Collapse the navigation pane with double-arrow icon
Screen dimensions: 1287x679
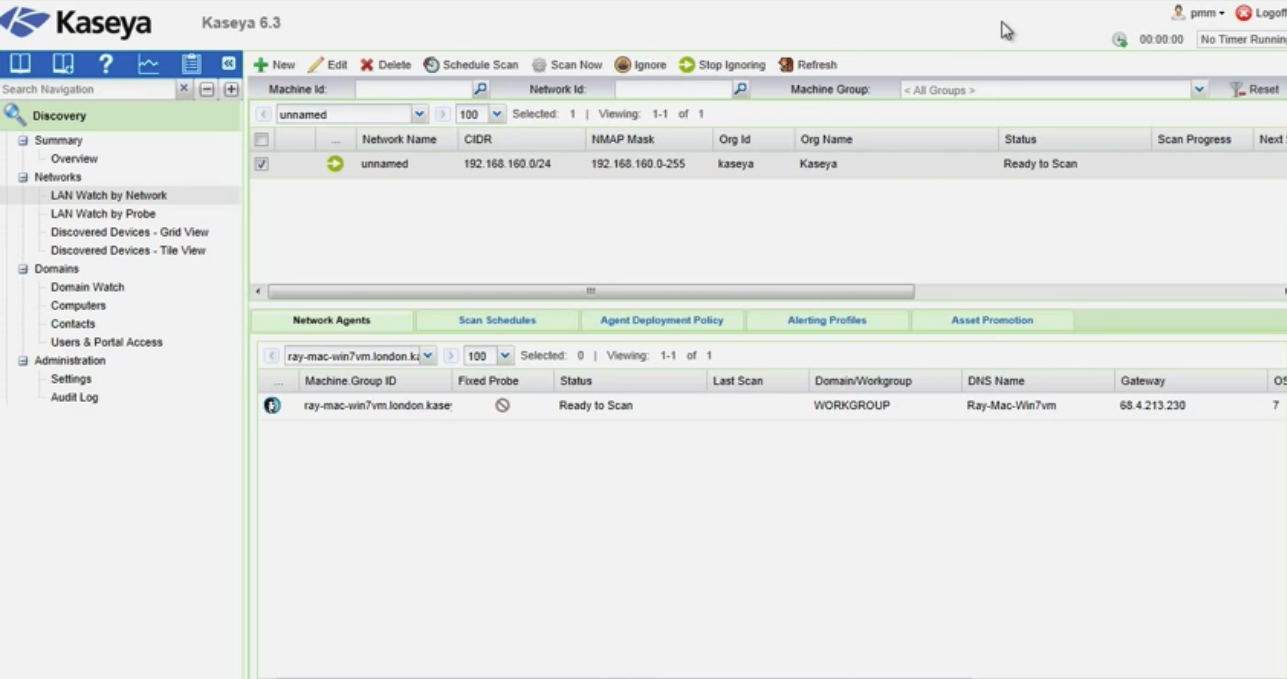[x=228, y=63]
